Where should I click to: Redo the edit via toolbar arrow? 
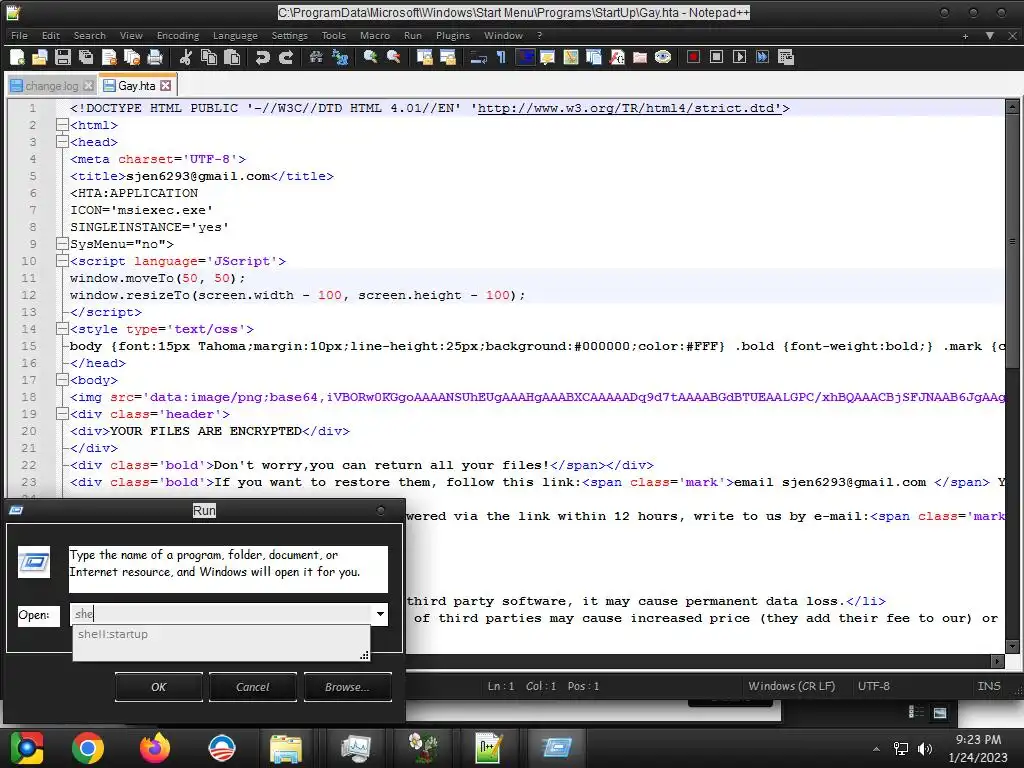click(285, 57)
